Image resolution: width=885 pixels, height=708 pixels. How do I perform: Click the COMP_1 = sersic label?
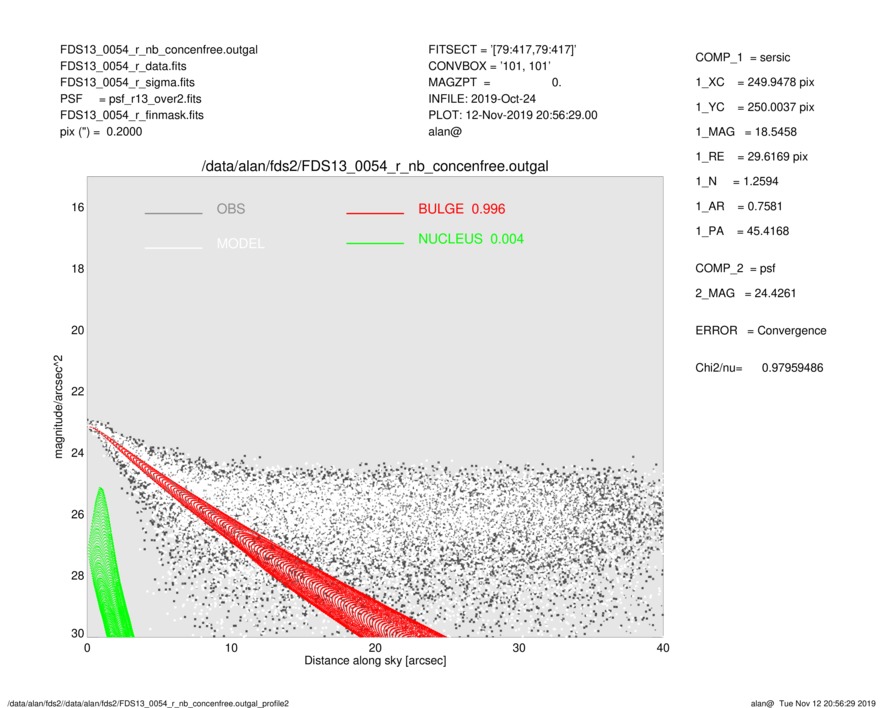tap(745, 59)
